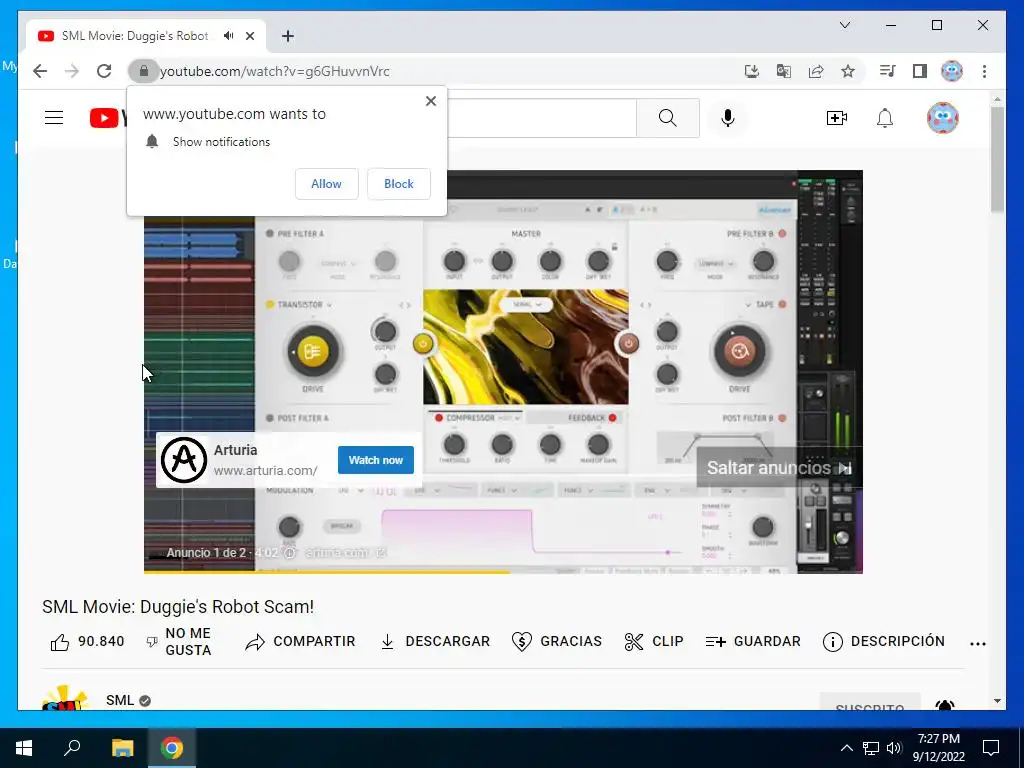The width and height of the screenshot is (1024, 768).
Task: Block YouTube notifications in the popup
Action: point(398,184)
